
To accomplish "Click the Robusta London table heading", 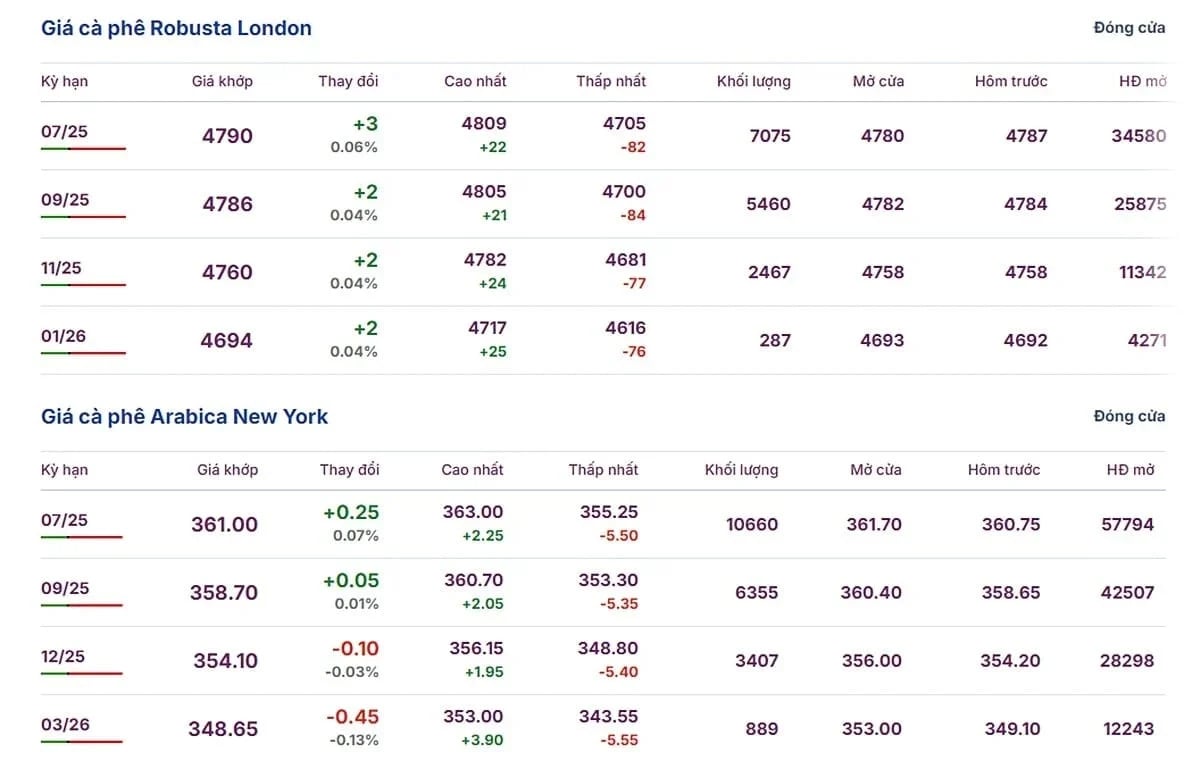I will point(176,28).
